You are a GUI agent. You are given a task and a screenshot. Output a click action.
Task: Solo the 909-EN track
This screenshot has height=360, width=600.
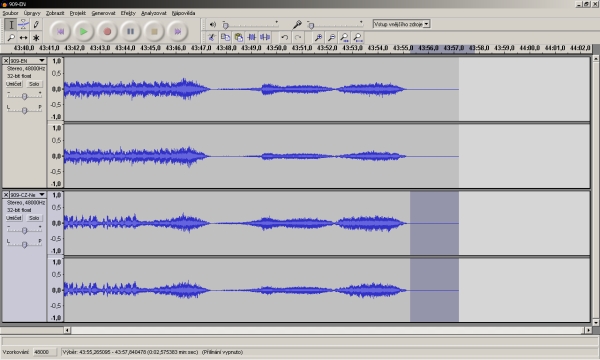[34, 84]
